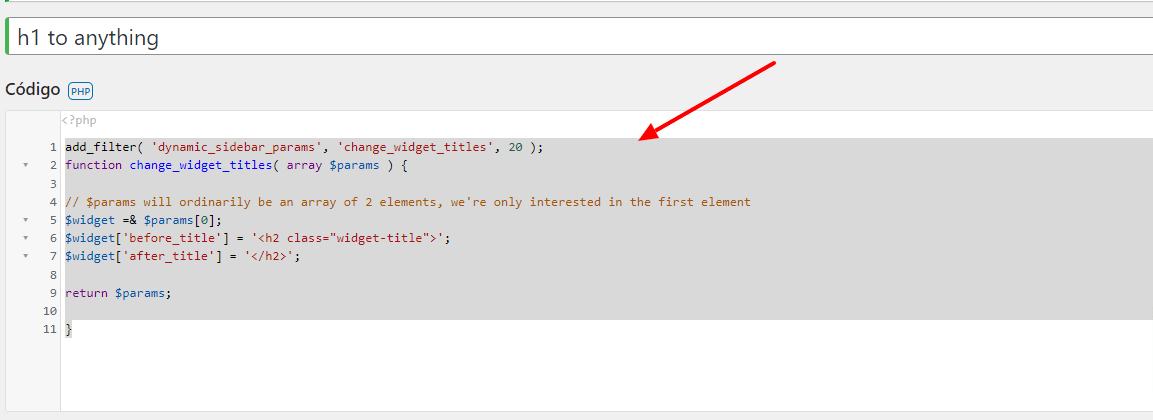The width and height of the screenshot is (1153, 420).
Task: Click the comment starting '// $params will ordinarily'
Action: [x=408, y=202]
